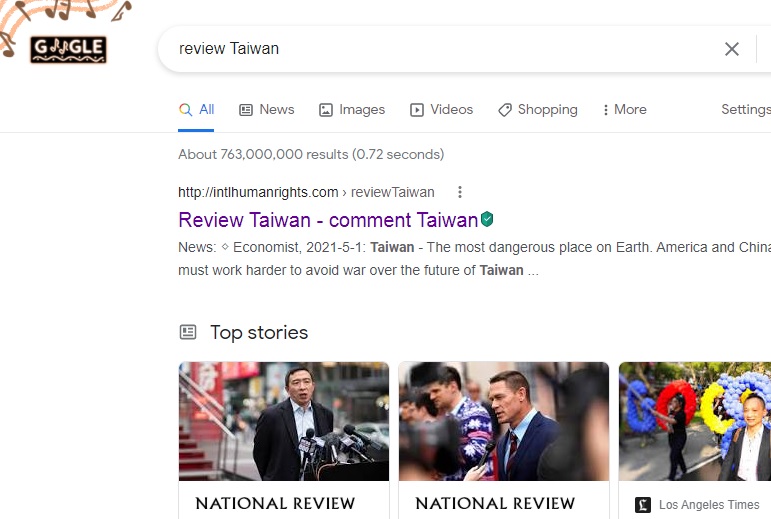Click the Google doodle logo

coord(68,48)
